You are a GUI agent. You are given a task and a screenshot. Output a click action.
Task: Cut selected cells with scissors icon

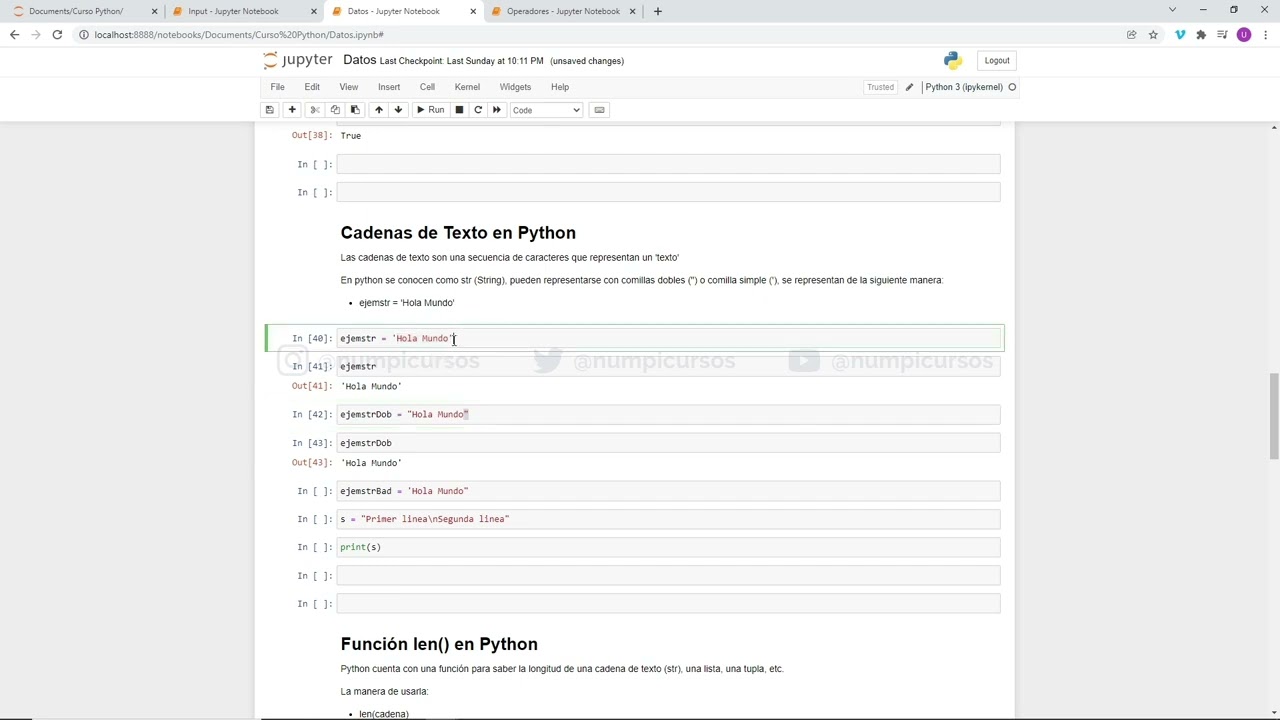click(x=315, y=110)
